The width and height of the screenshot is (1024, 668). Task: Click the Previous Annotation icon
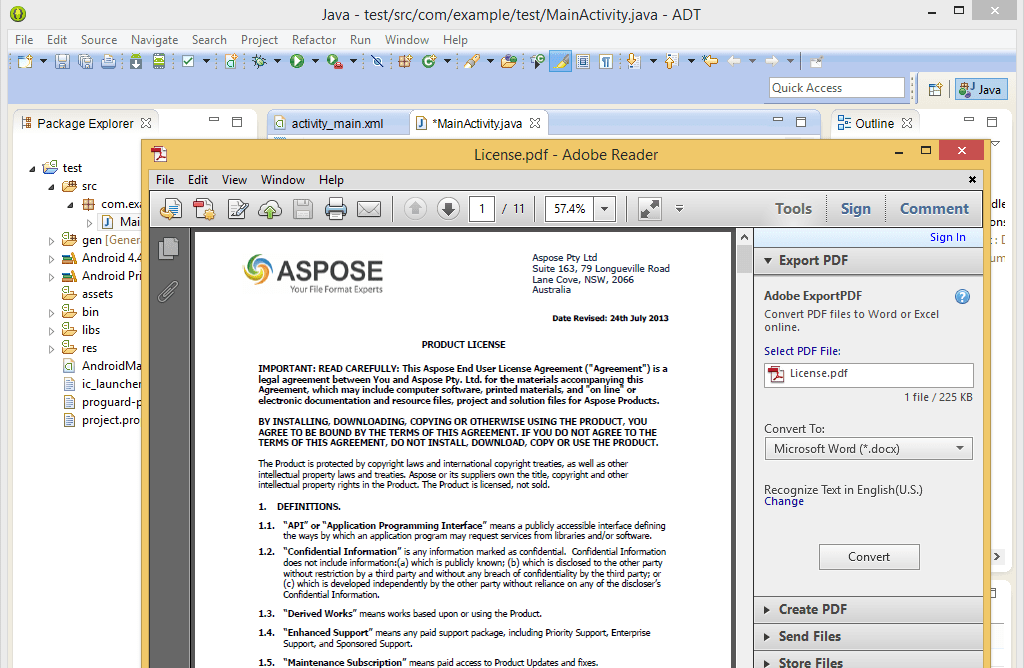(x=671, y=61)
